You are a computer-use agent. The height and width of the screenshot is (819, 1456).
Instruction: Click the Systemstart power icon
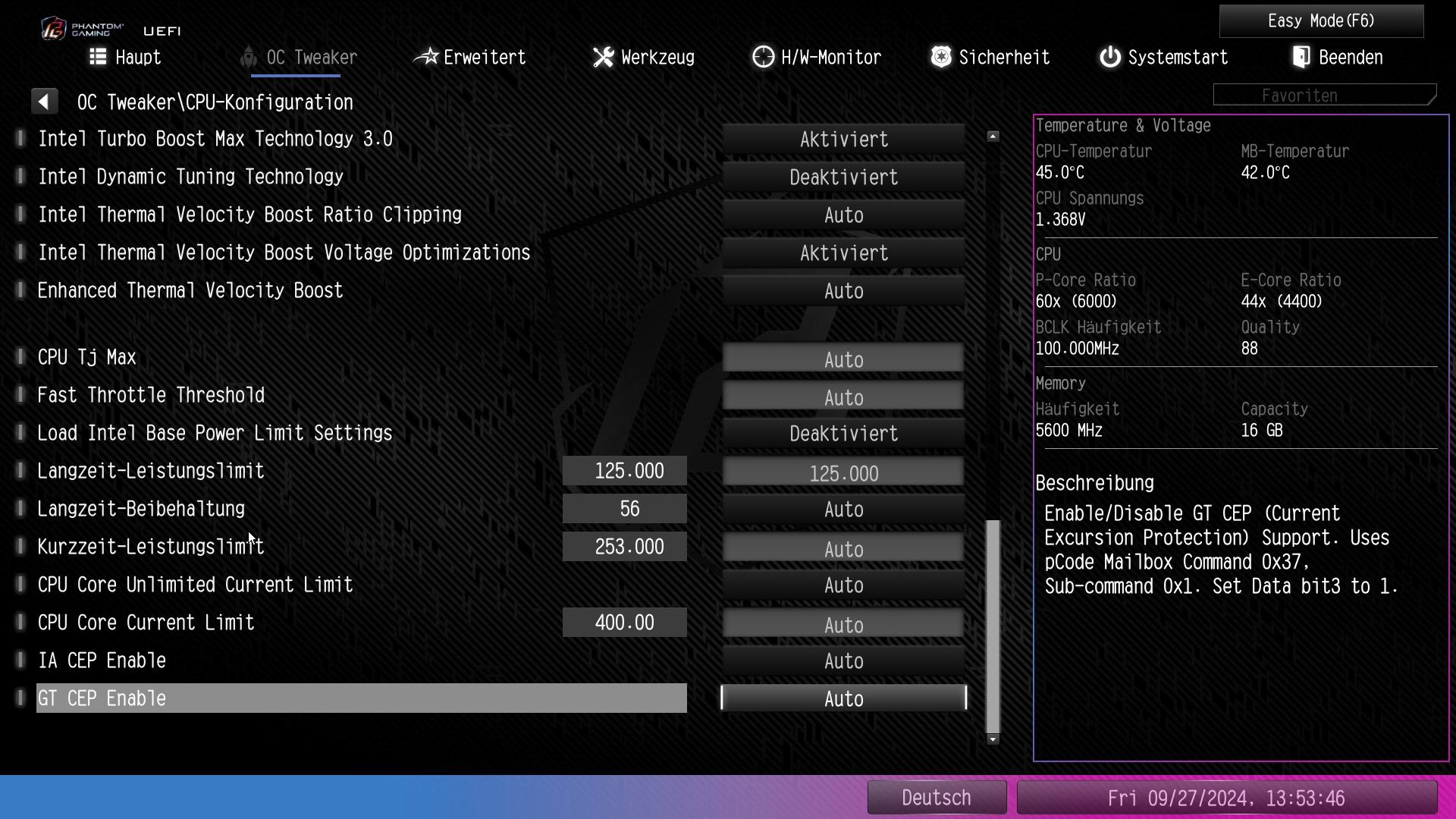click(1109, 57)
